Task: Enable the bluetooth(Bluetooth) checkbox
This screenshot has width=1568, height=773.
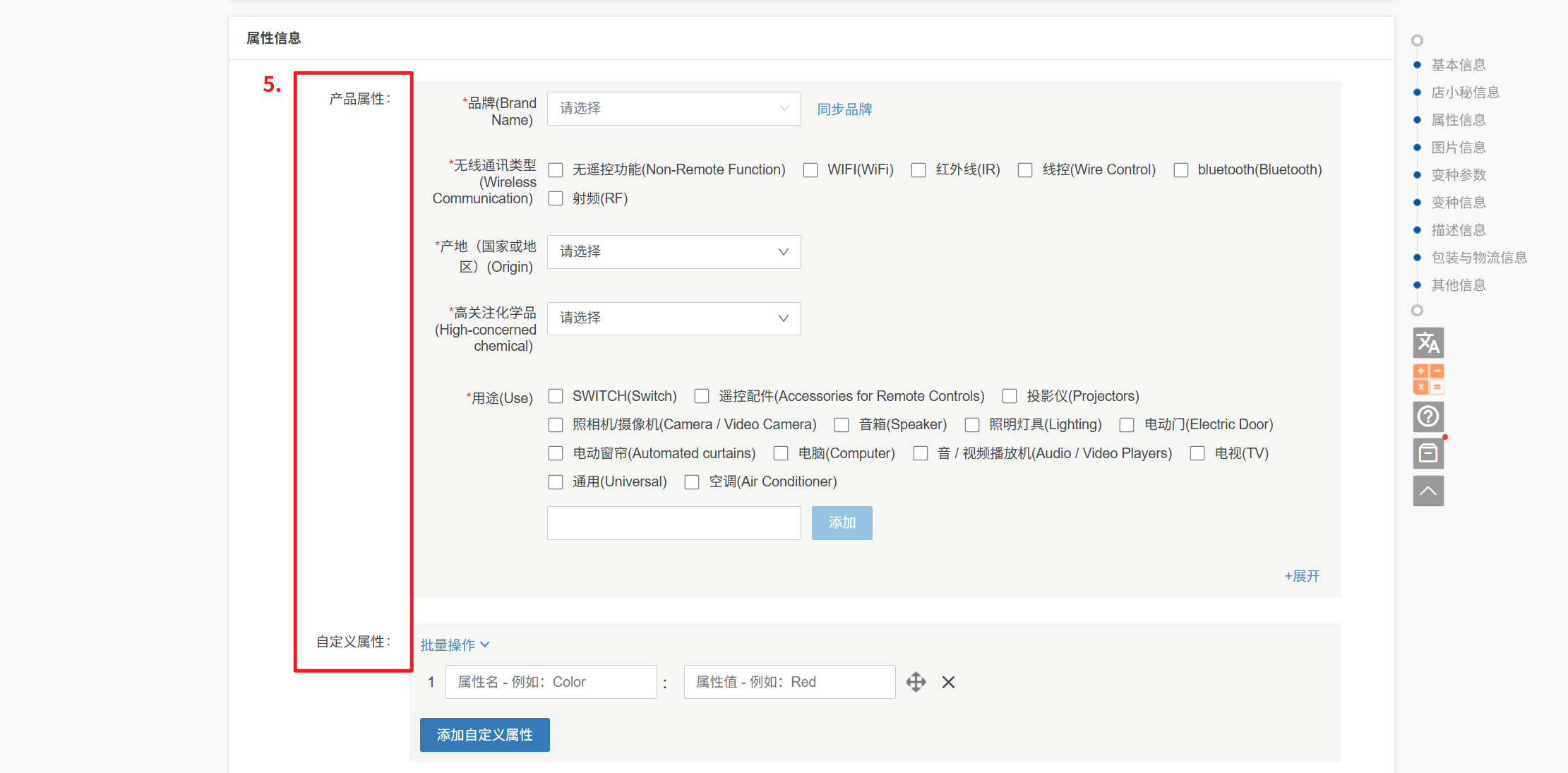Action: pos(1180,170)
